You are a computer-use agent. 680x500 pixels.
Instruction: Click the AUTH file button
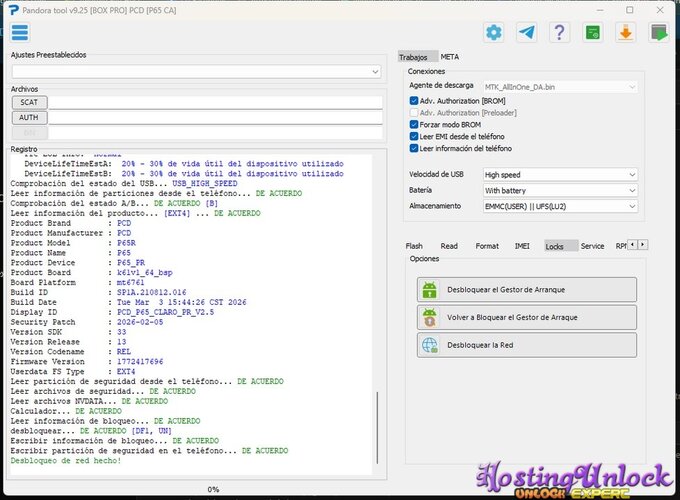[x=29, y=118]
